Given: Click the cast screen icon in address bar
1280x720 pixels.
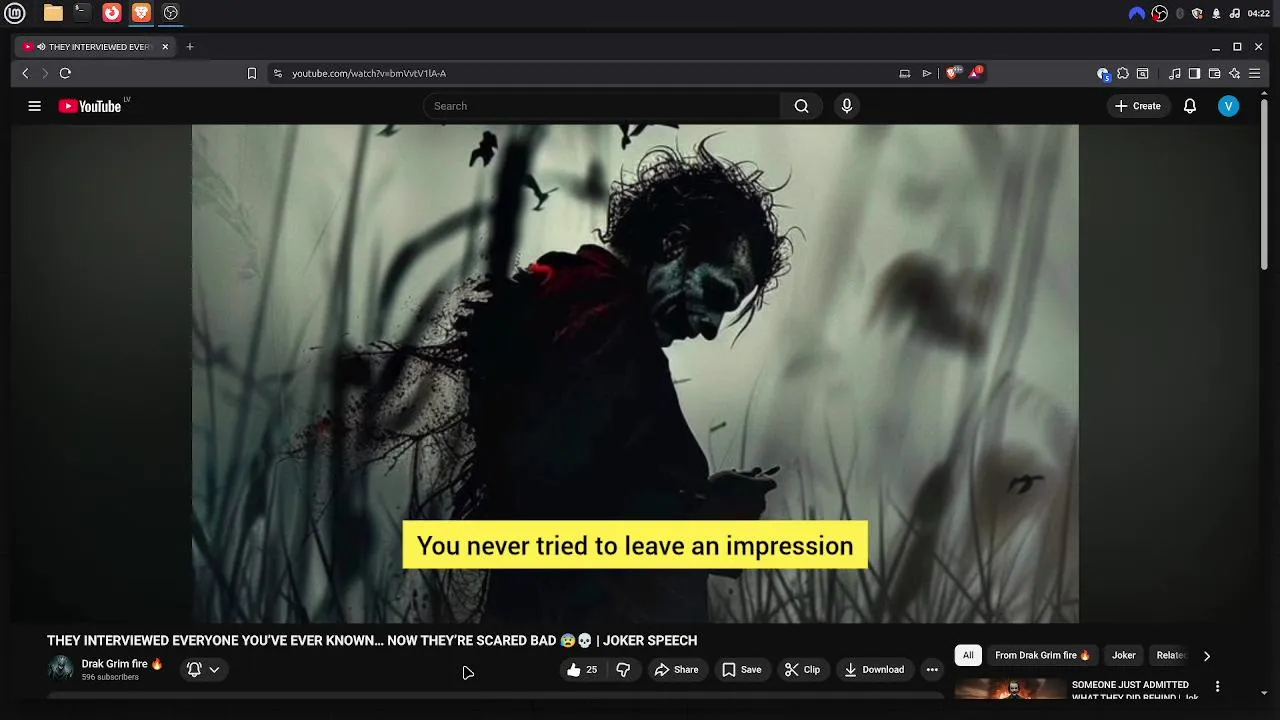Looking at the screenshot, I should [904, 73].
